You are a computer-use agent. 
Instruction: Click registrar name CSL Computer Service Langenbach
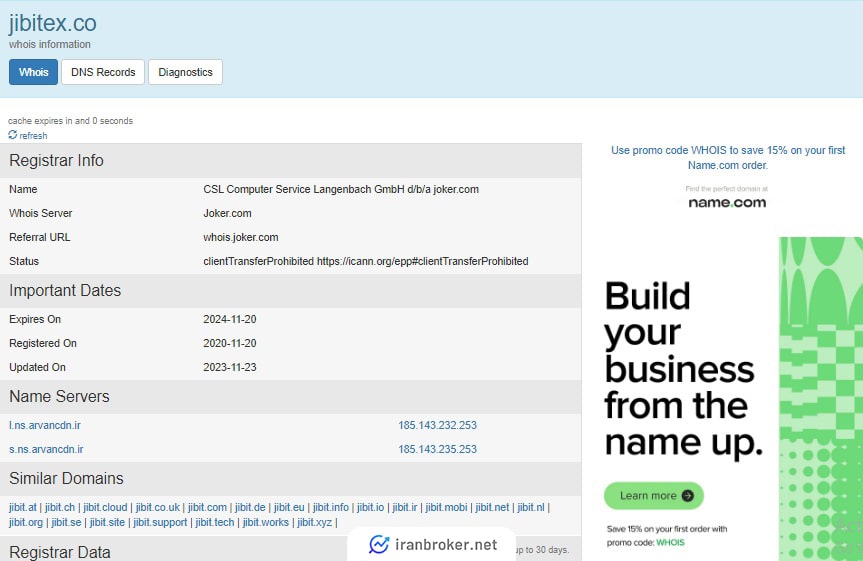(x=341, y=189)
